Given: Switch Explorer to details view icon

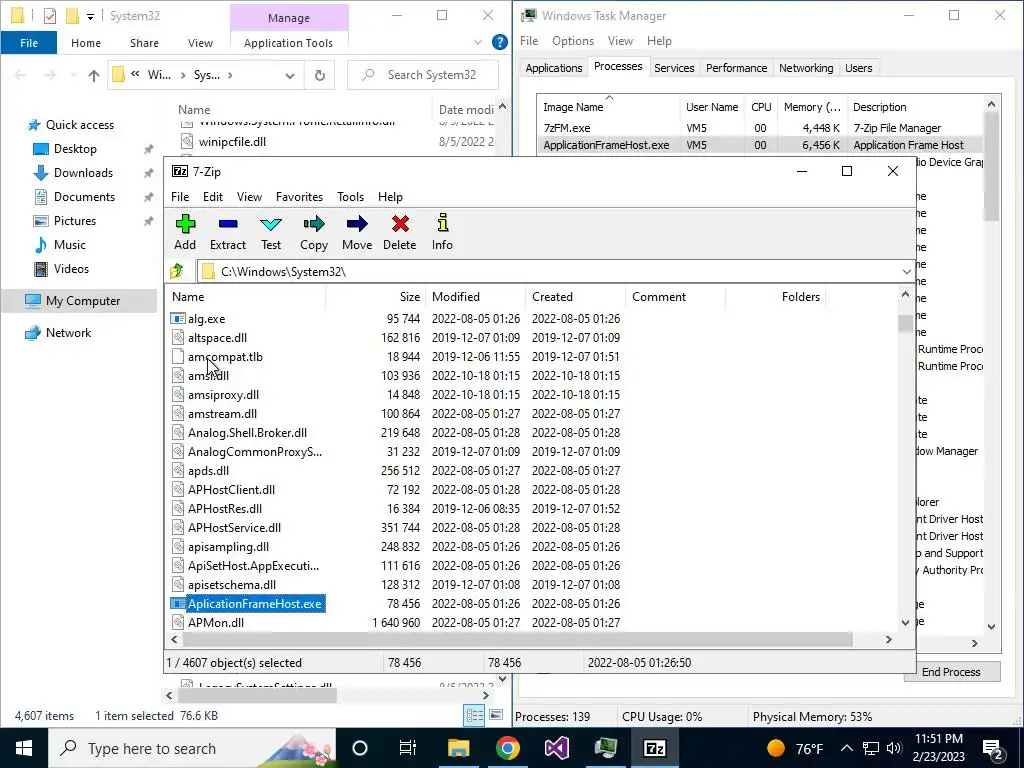Looking at the screenshot, I should pyautogui.click(x=474, y=716).
